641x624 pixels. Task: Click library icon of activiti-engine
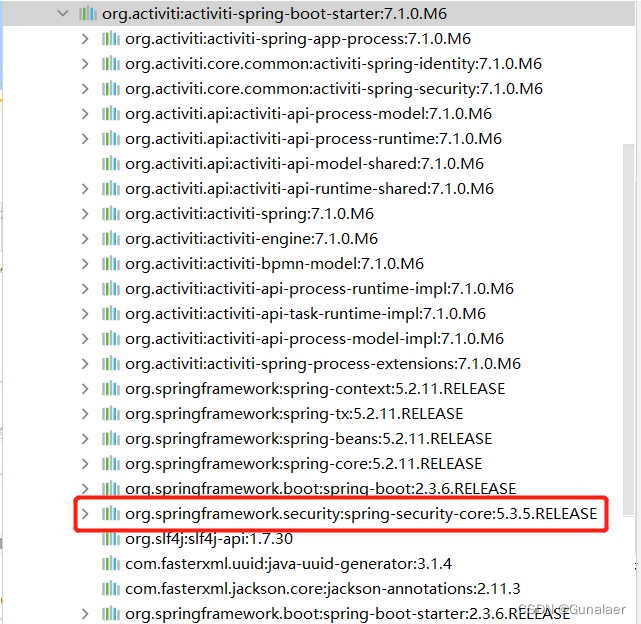click(110, 239)
